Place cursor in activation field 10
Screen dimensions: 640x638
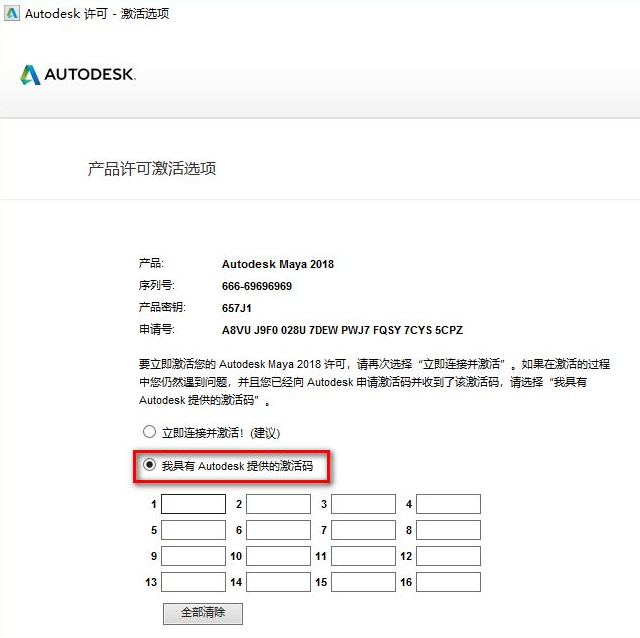tap(278, 556)
